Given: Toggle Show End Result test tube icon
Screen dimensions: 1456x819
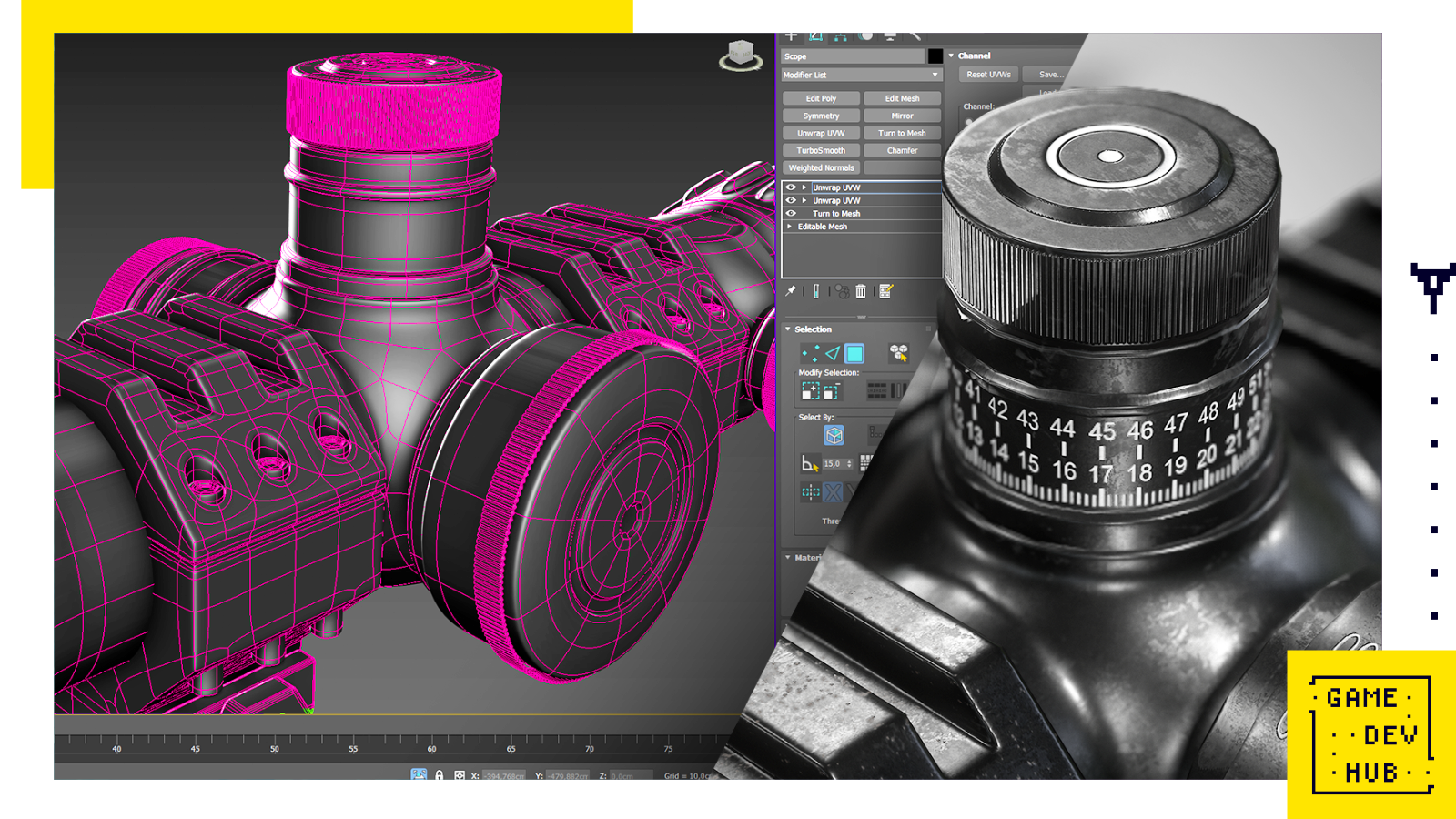Looking at the screenshot, I should (816, 291).
